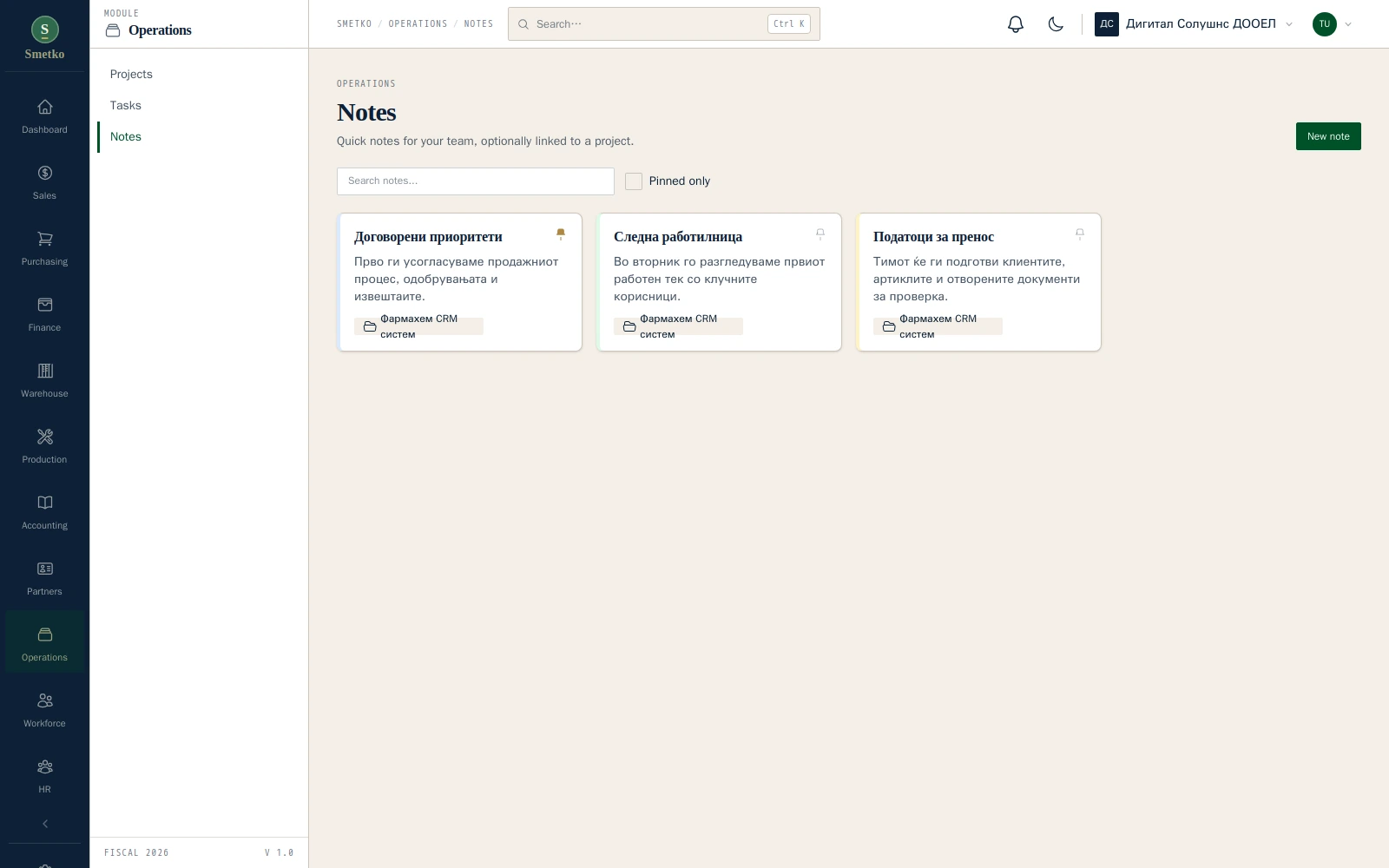Enable the Pinned only checkbox
Image resolution: width=1389 pixels, height=868 pixels.
(634, 181)
